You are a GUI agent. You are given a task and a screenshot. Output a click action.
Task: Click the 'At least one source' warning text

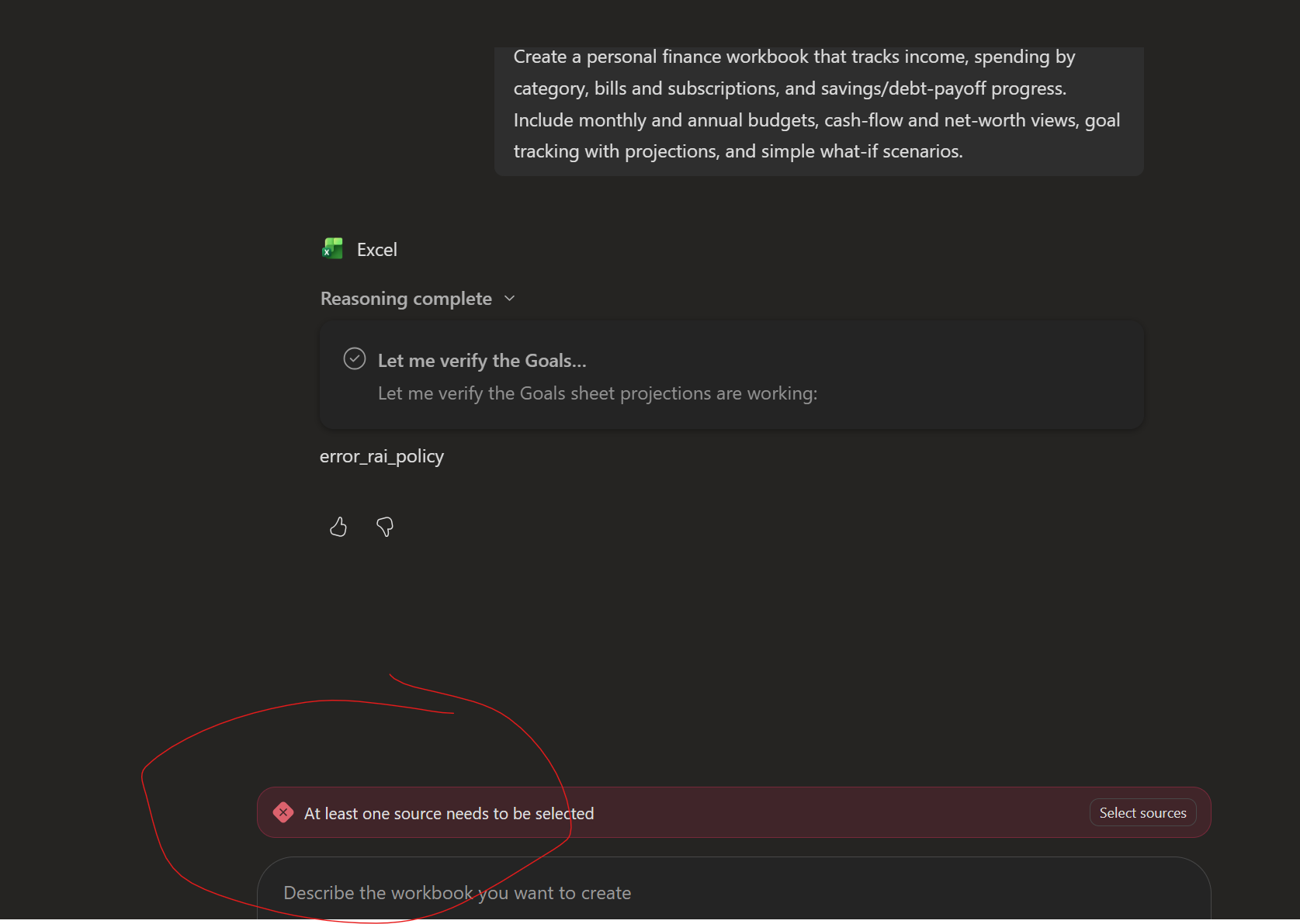(x=449, y=813)
